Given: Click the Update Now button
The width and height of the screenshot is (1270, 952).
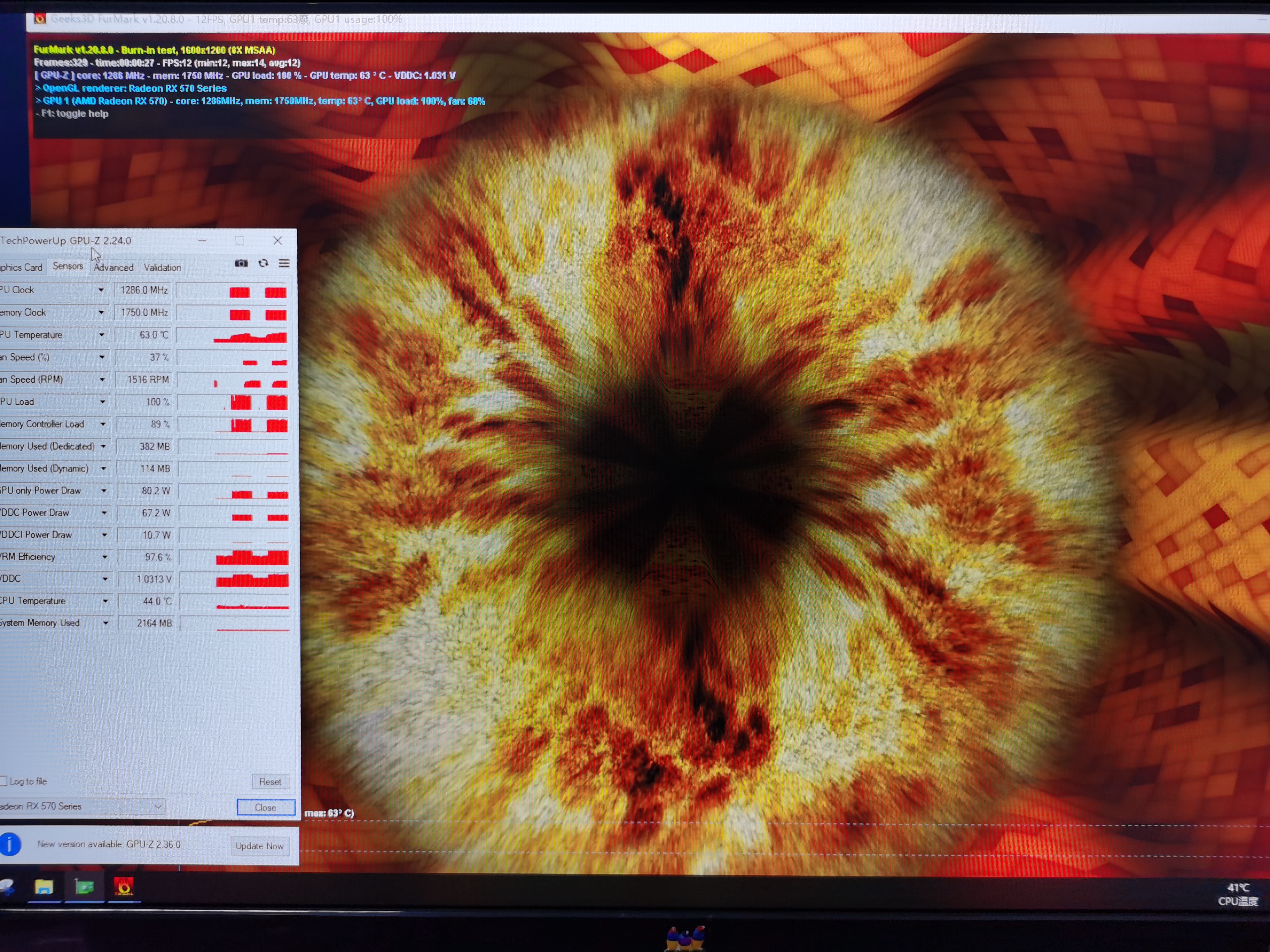Looking at the screenshot, I should click(x=259, y=846).
